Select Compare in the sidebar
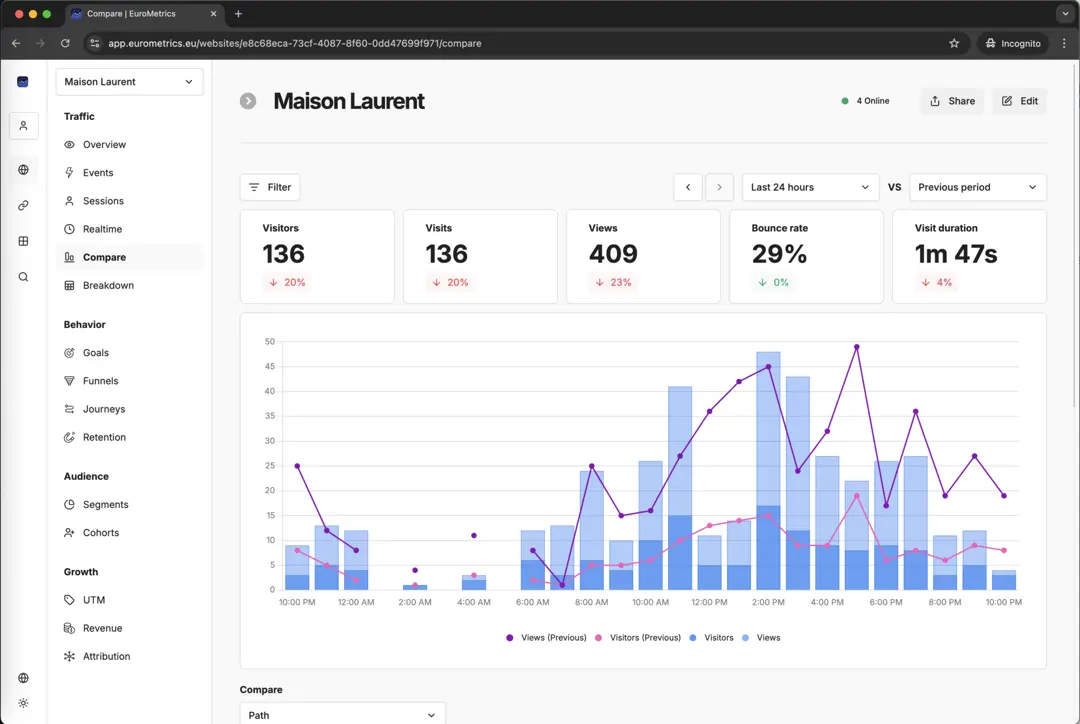 129,258
